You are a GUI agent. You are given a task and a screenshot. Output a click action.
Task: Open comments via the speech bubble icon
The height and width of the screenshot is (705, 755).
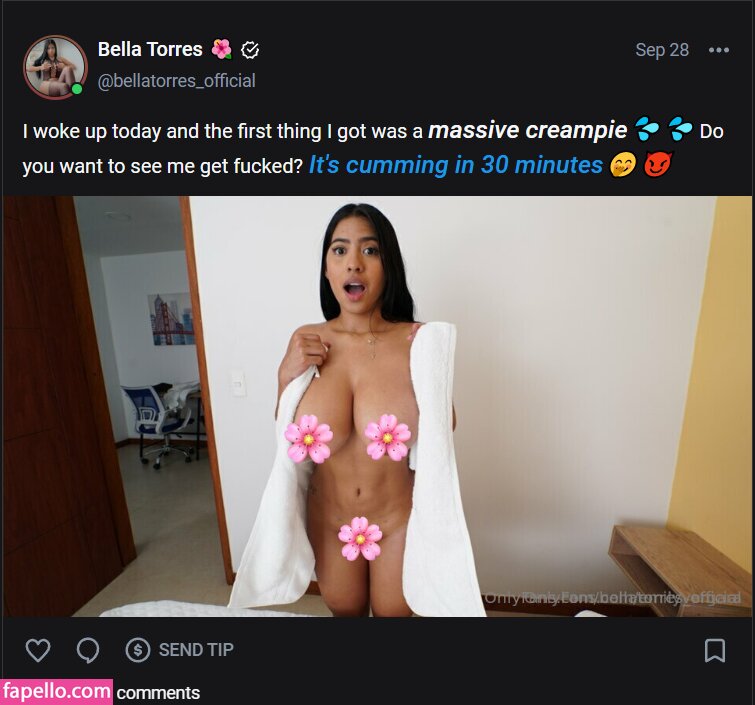coord(88,650)
